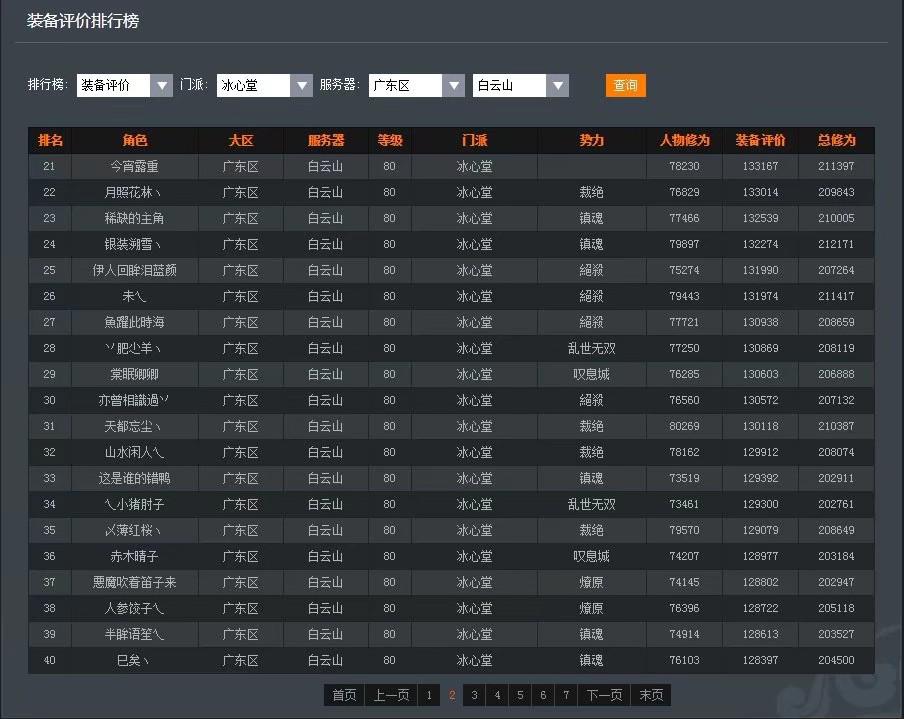Click character 恶魔吹着笛子来 in rank 37
This screenshot has height=719, width=904.
[134, 583]
